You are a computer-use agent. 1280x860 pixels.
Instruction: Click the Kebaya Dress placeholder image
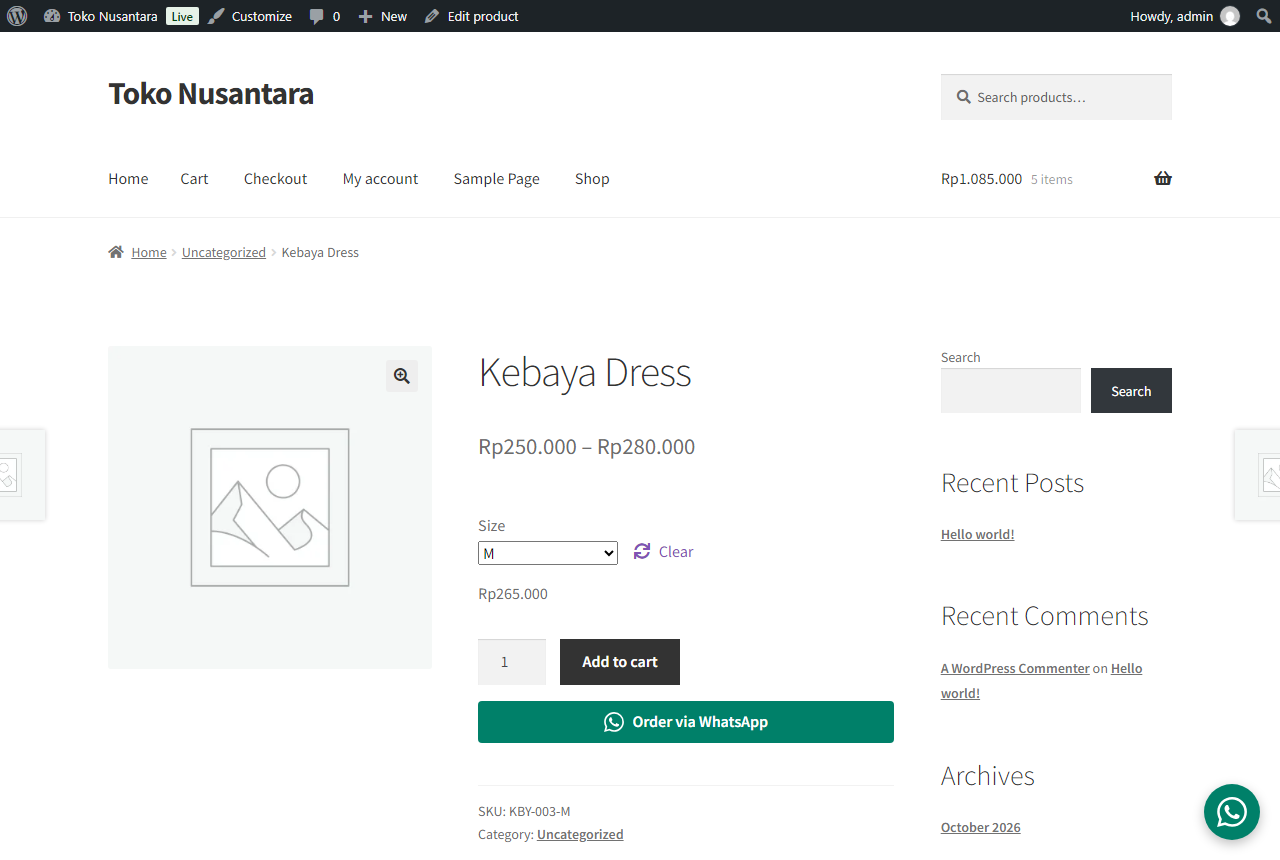click(270, 507)
